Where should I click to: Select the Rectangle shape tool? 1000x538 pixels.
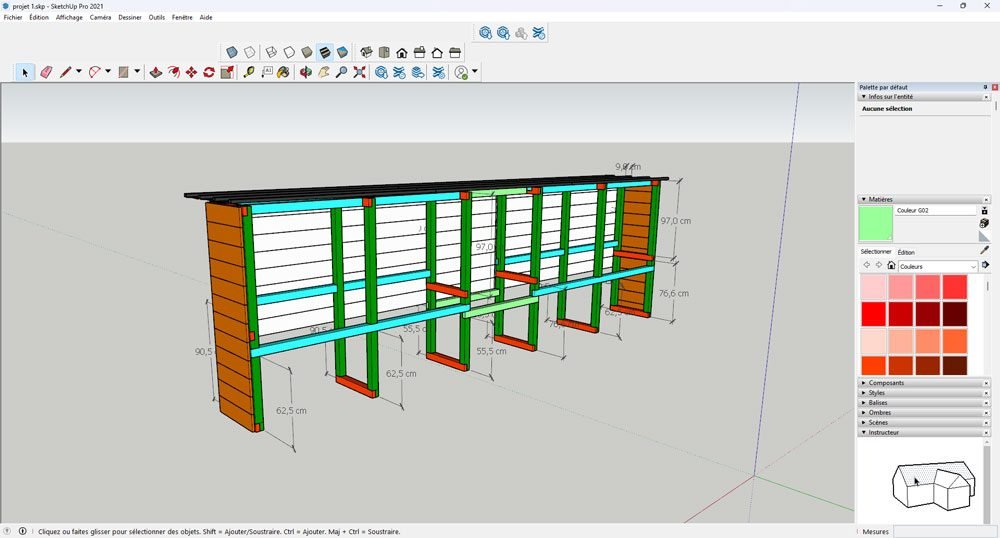click(x=124, y=72)
